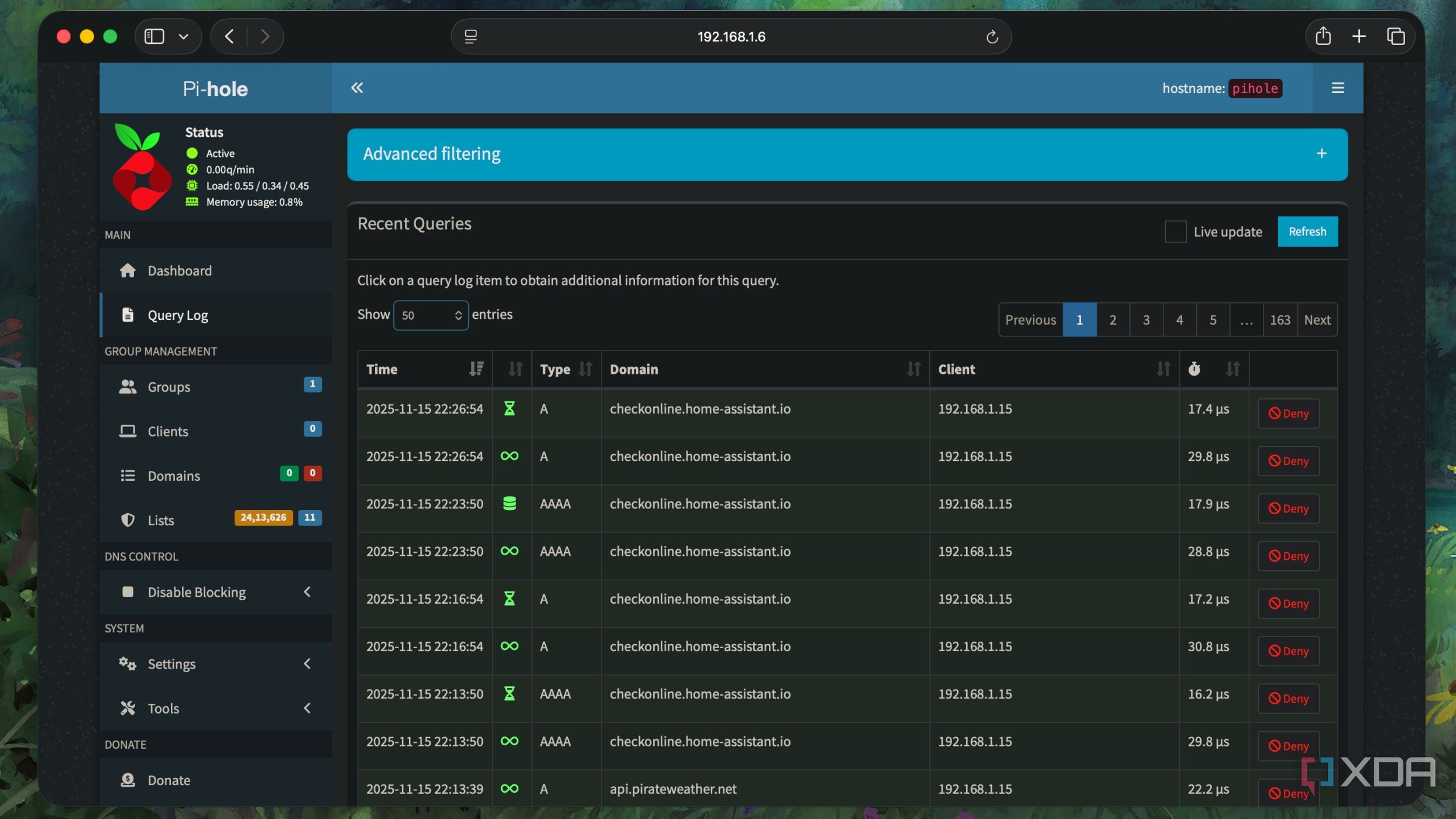The image size is (1456, 819).
Task: Enable the Live update checkbox
Action: click(1175, 232)
